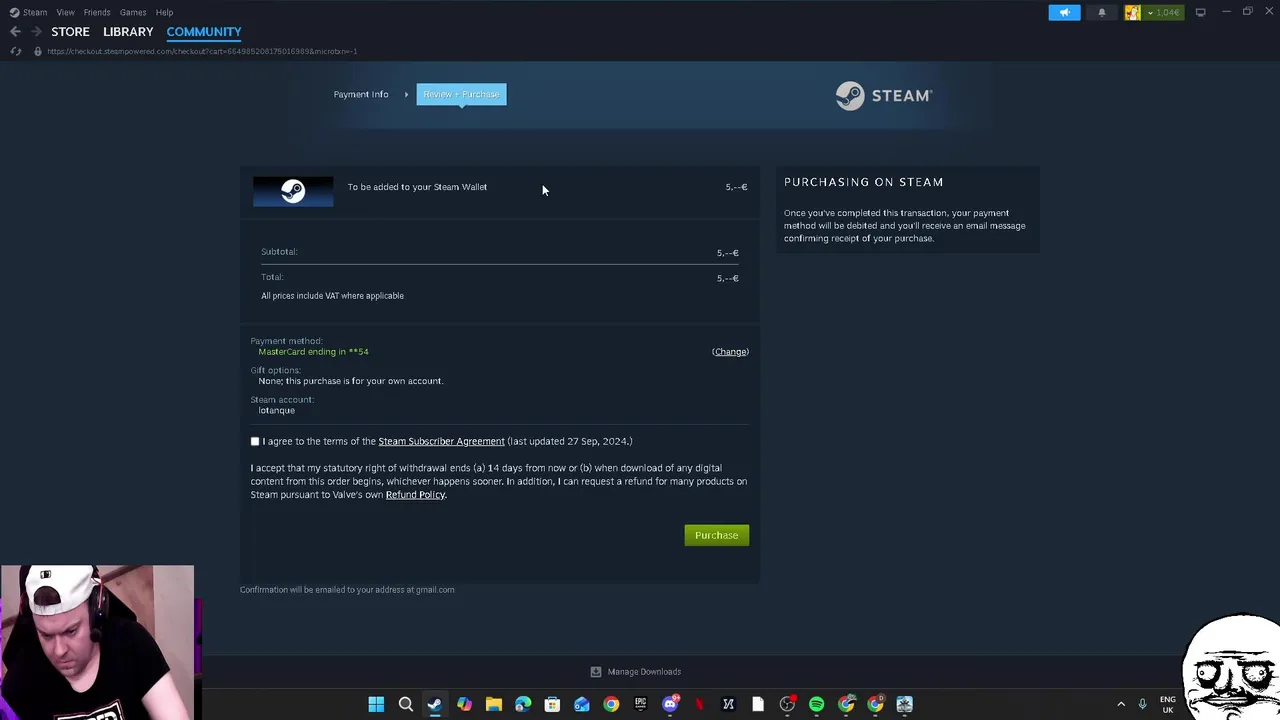This screenshot has height=720, width=1280.
Task: Click the checkout URL address text
Action: point(202,51)
